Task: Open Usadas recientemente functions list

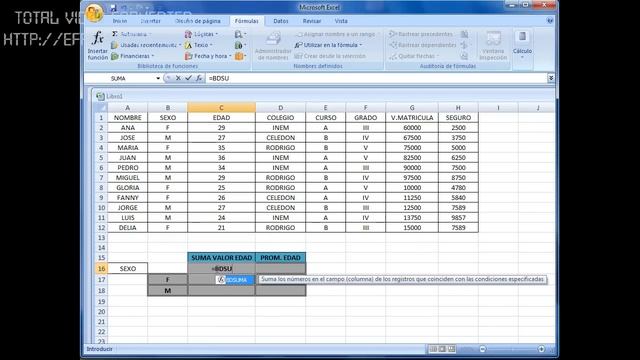Action: [x=146, y=45]
